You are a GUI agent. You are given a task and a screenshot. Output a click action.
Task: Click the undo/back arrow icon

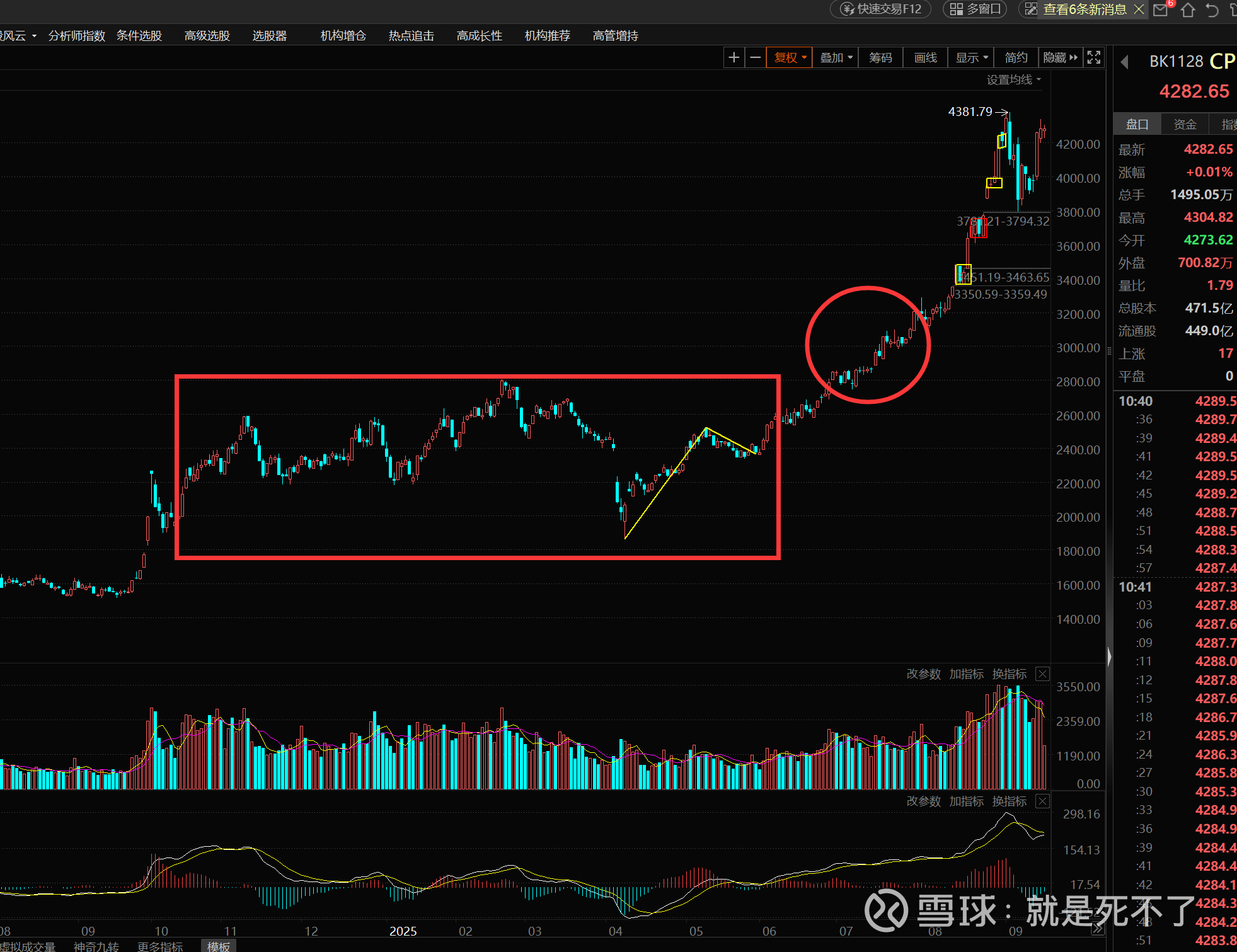[x=1212, y=10]
